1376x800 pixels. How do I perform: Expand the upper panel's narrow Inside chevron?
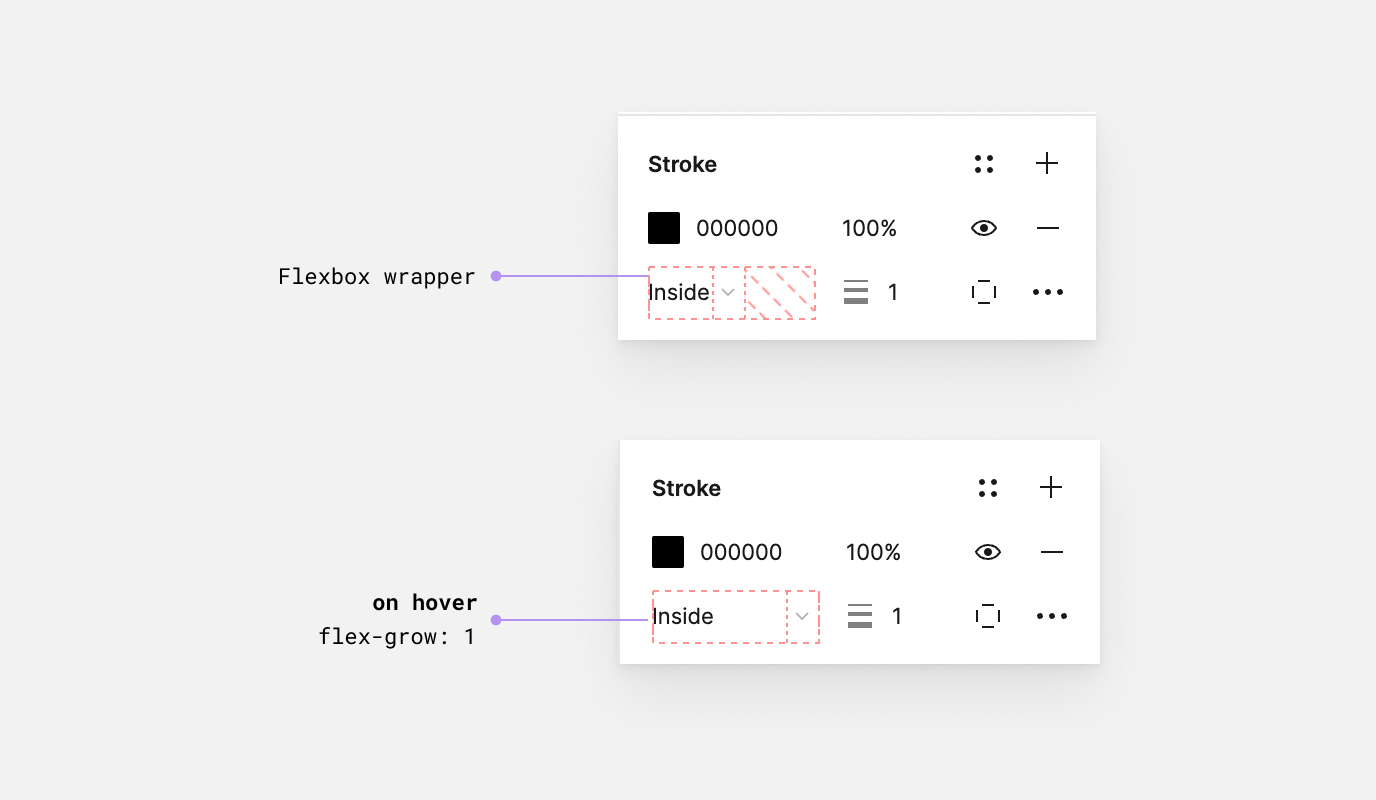click(x=729, y=292)
